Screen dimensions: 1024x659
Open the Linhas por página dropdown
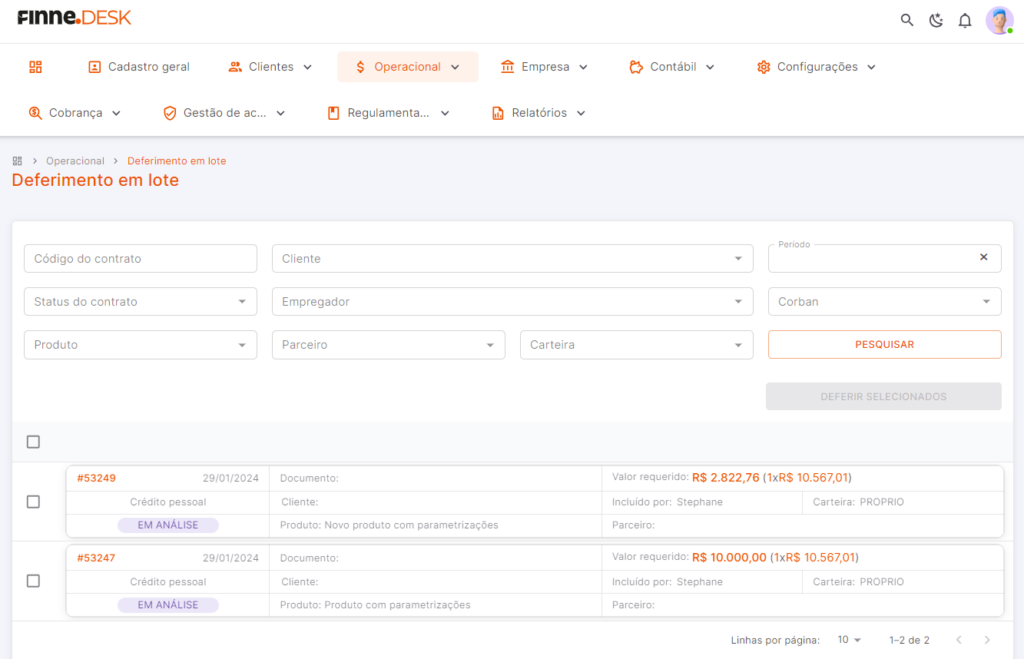click(849, 640)
